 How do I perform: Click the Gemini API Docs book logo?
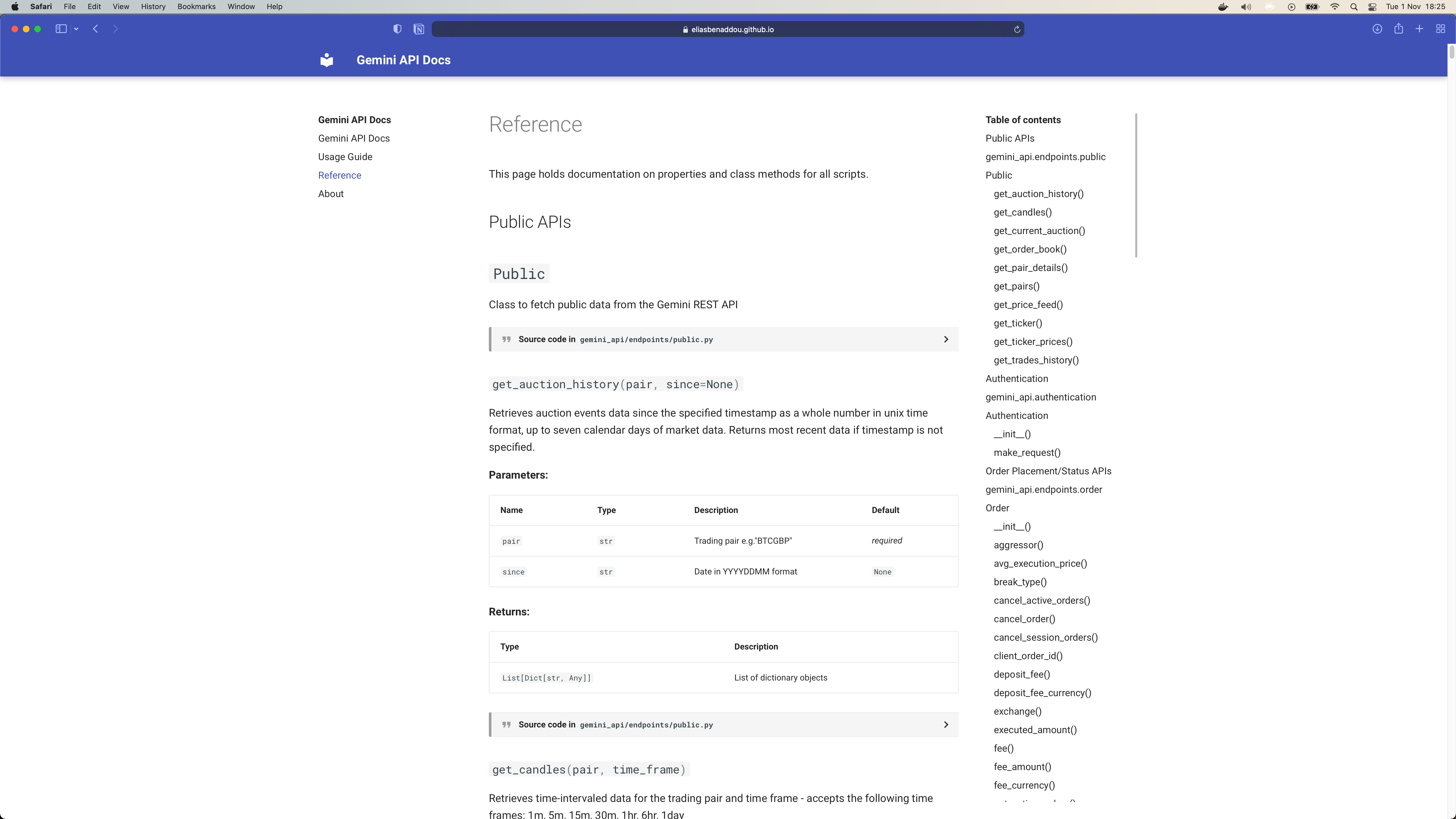click(x=327, y=60)
